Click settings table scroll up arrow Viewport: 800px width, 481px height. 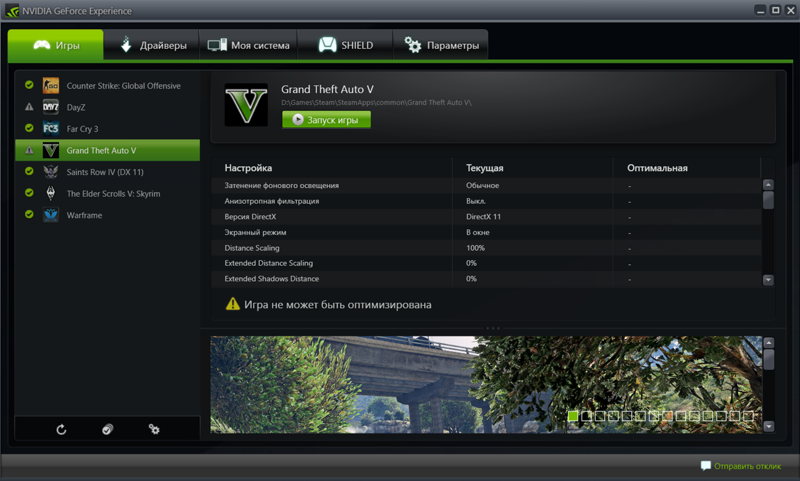[x=768, y=185]
